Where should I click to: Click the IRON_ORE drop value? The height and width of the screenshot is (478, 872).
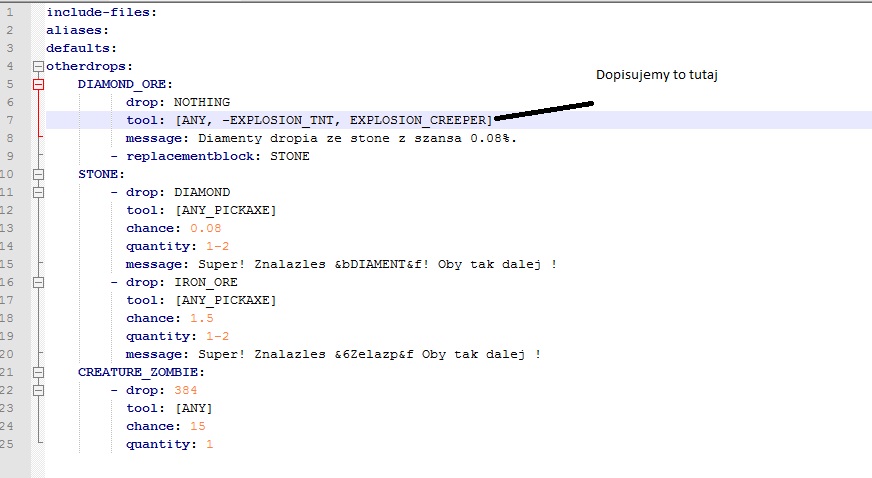pyautogui.click(x=206, y=282)
